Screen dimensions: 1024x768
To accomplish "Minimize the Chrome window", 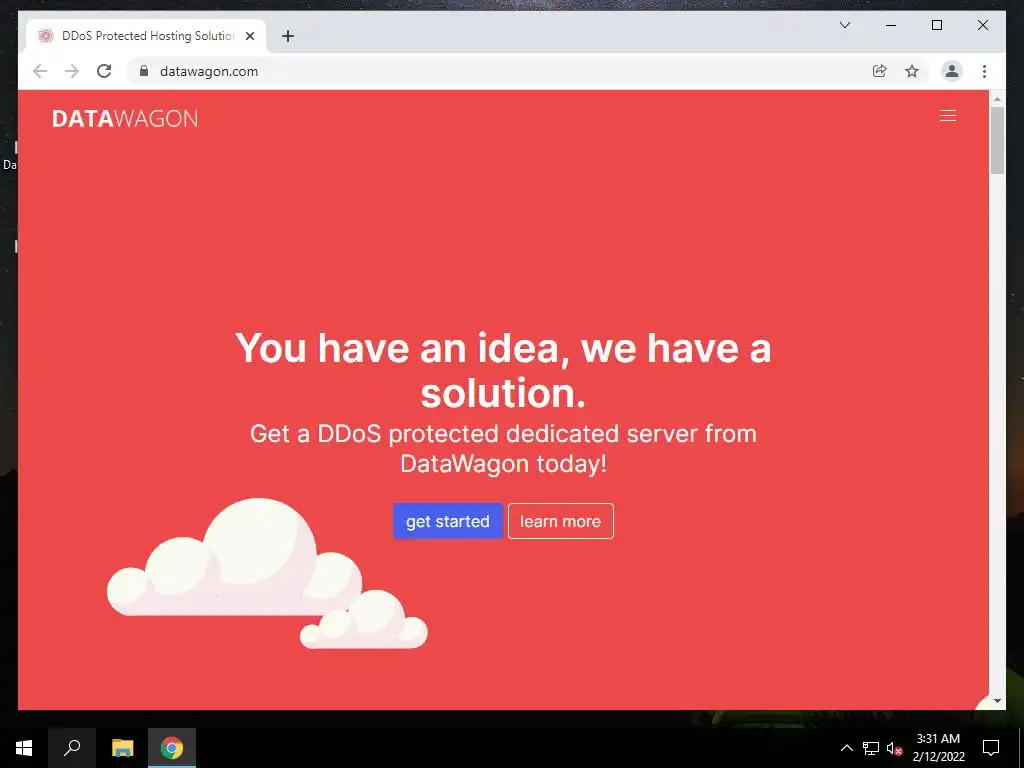I will pyautogui.click(x=891, y=25).
